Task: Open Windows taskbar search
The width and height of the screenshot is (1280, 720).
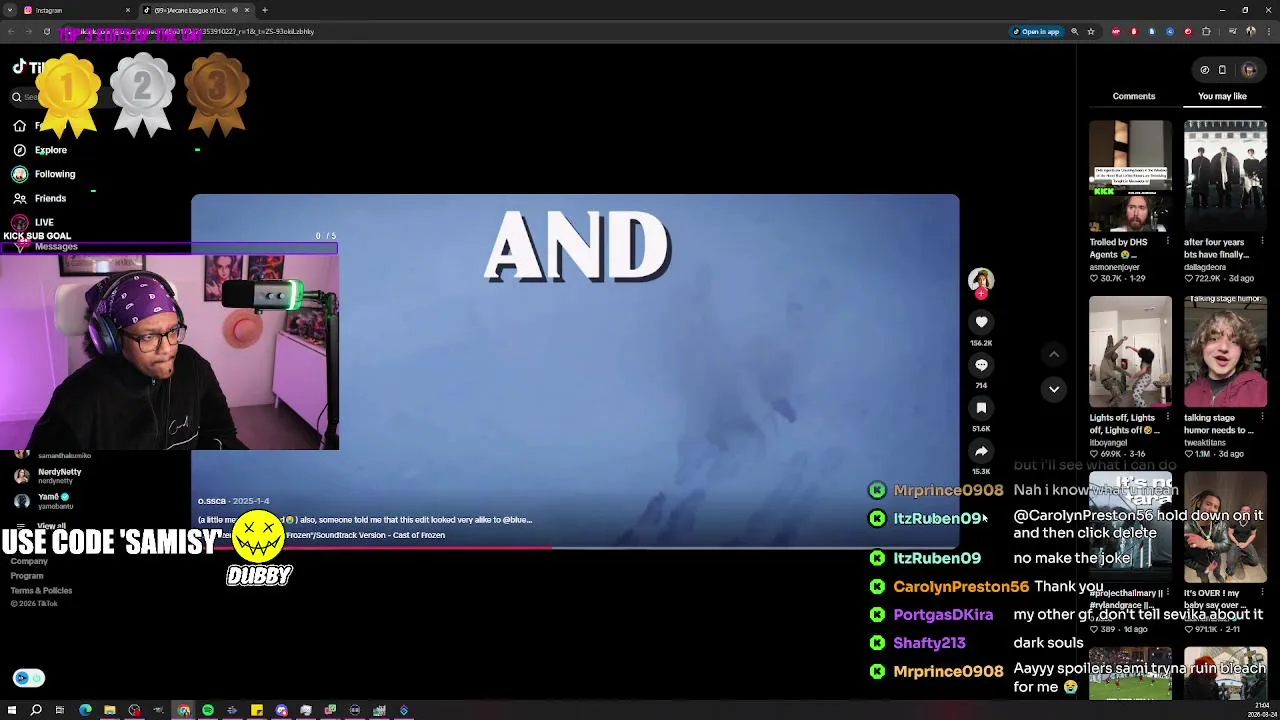Action: (x=36, y=710)
